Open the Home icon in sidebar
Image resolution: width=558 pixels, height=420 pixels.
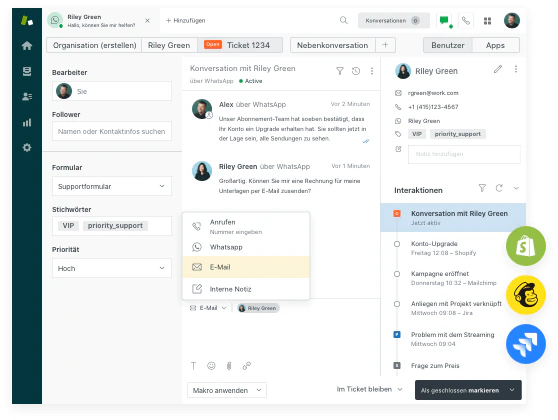click(27, 46)
